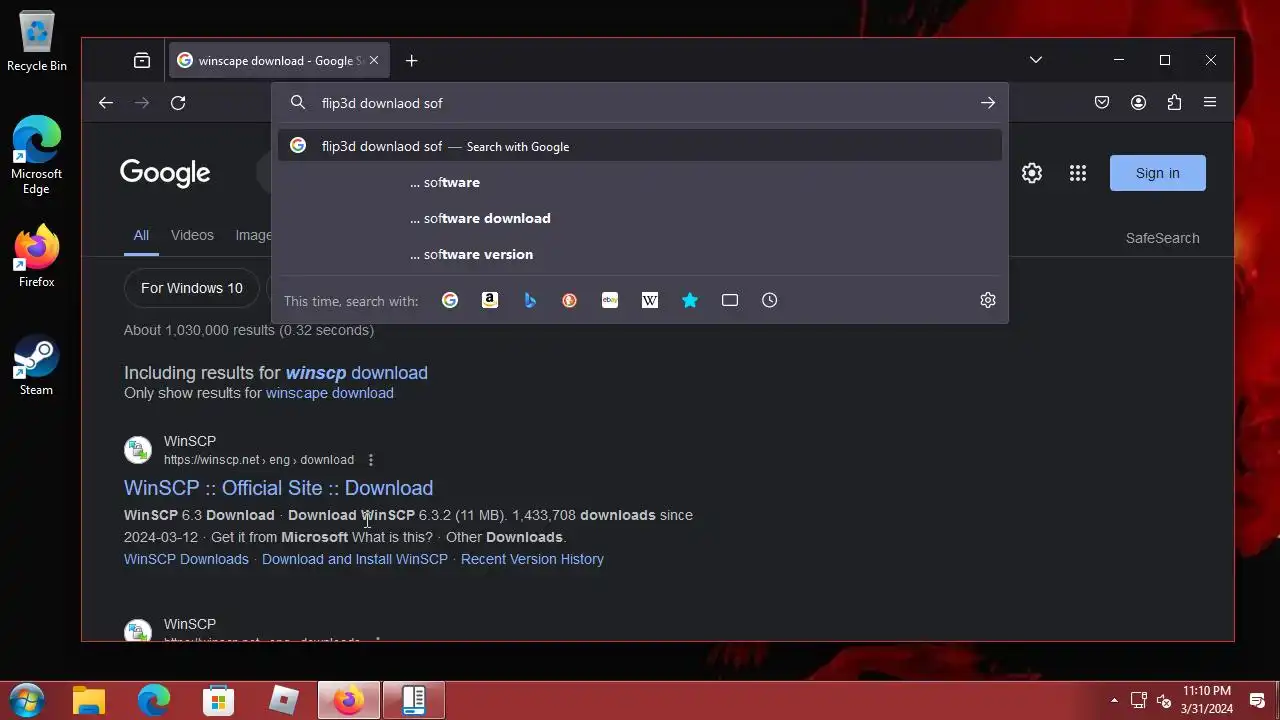Screen dimensions: 1280x720
Task: Search history using the clock icon
Action: 770,300
